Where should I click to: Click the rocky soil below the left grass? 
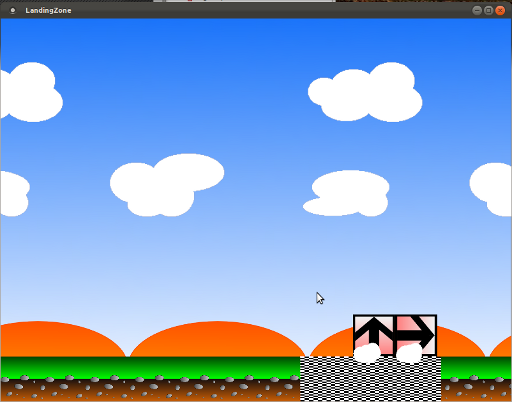pos(150,390)
